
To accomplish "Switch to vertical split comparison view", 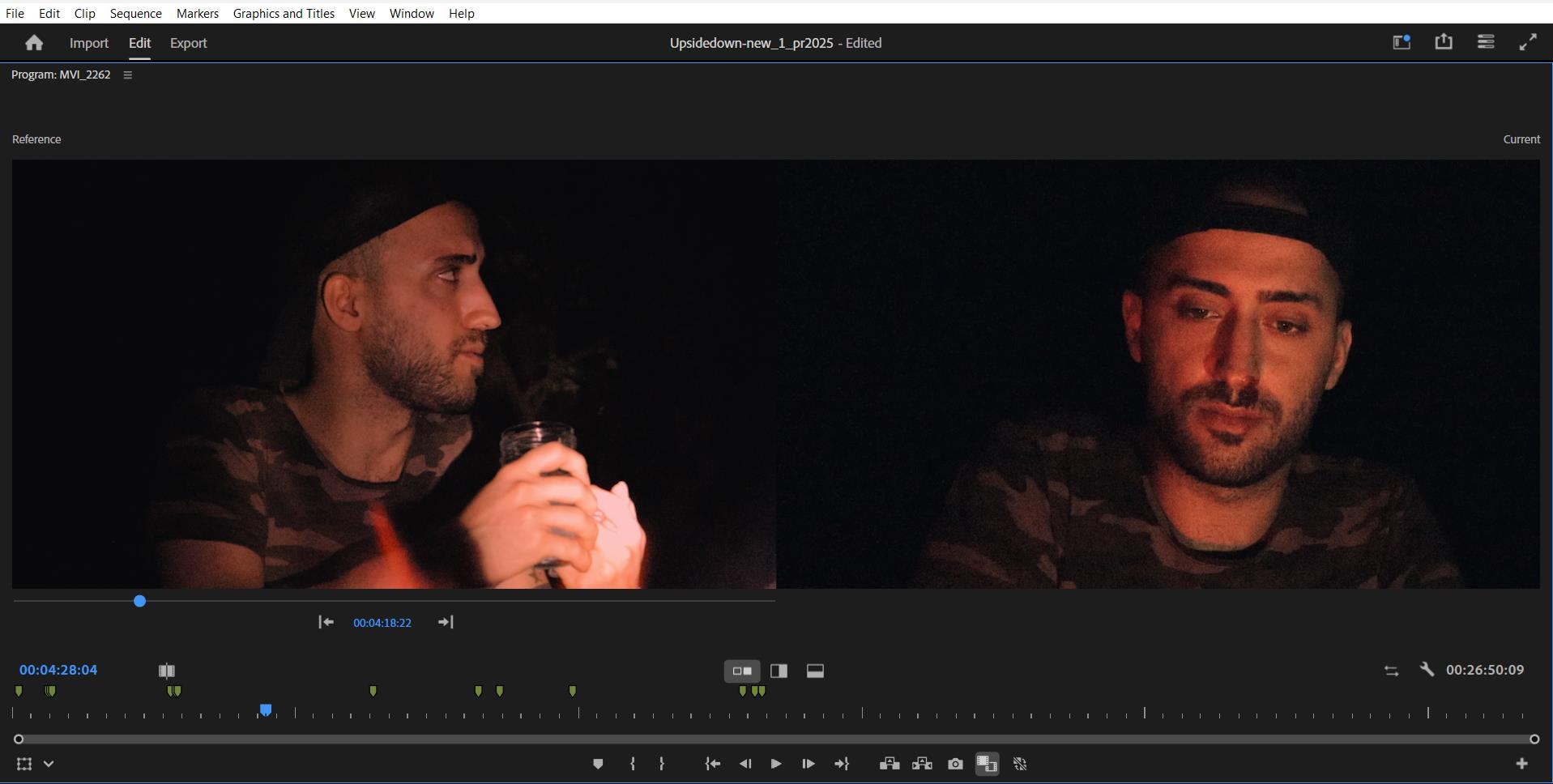I will click(779, 671).
